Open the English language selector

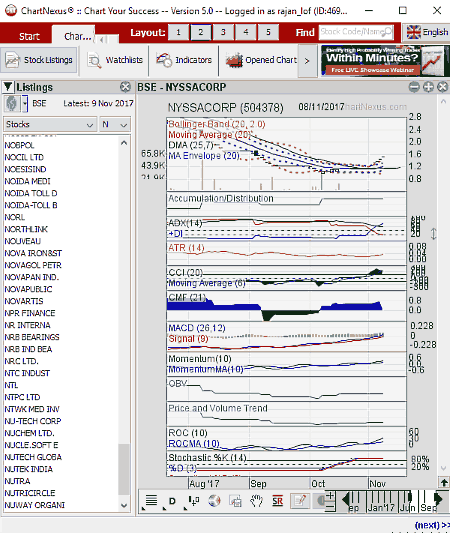click(x=427, y=32)
